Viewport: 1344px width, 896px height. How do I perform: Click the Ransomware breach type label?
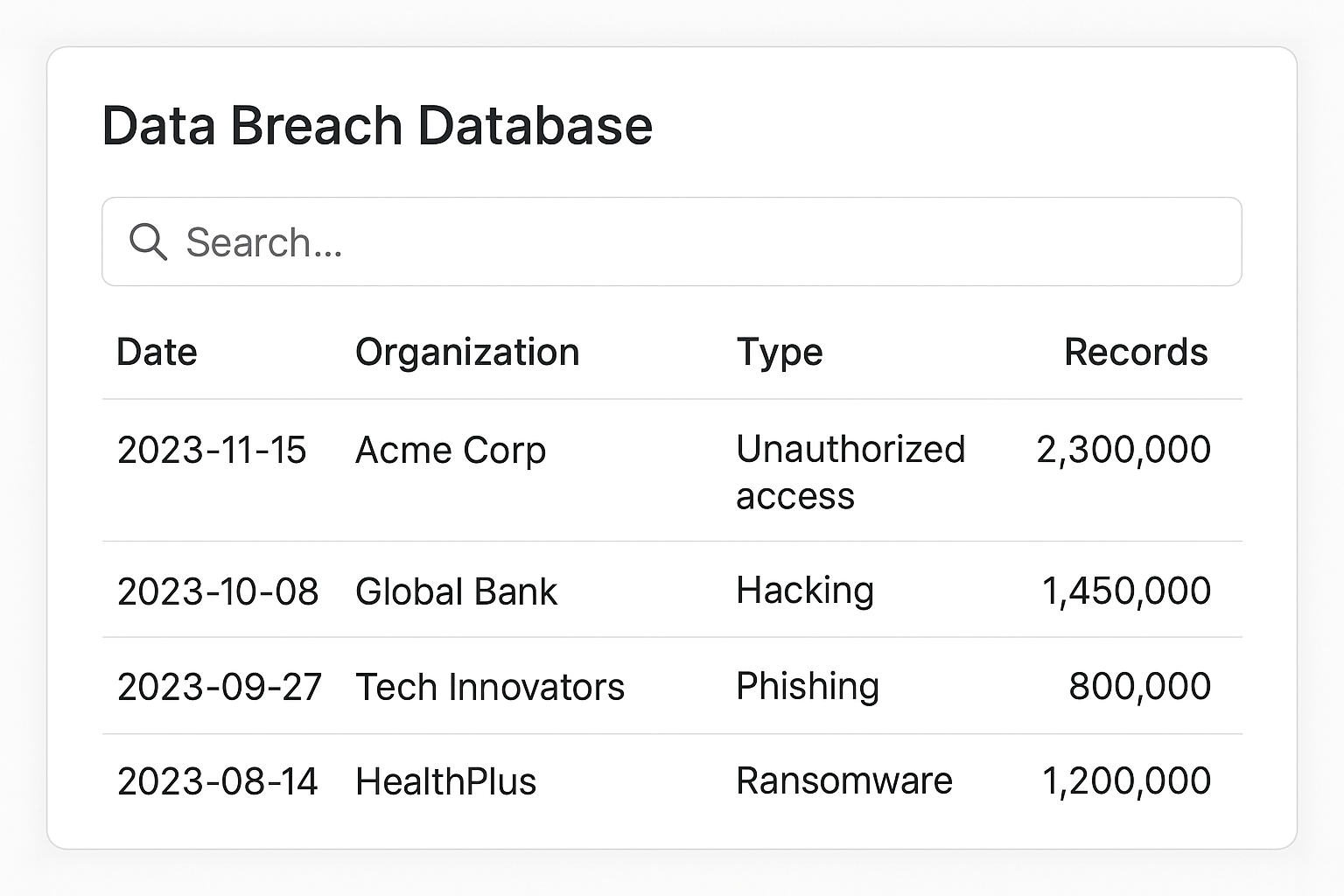(x=844, y=780)
